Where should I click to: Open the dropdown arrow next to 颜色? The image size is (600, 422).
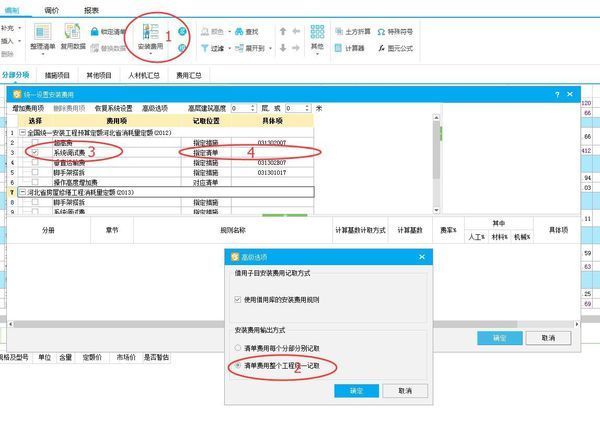(x=230, y=32)
